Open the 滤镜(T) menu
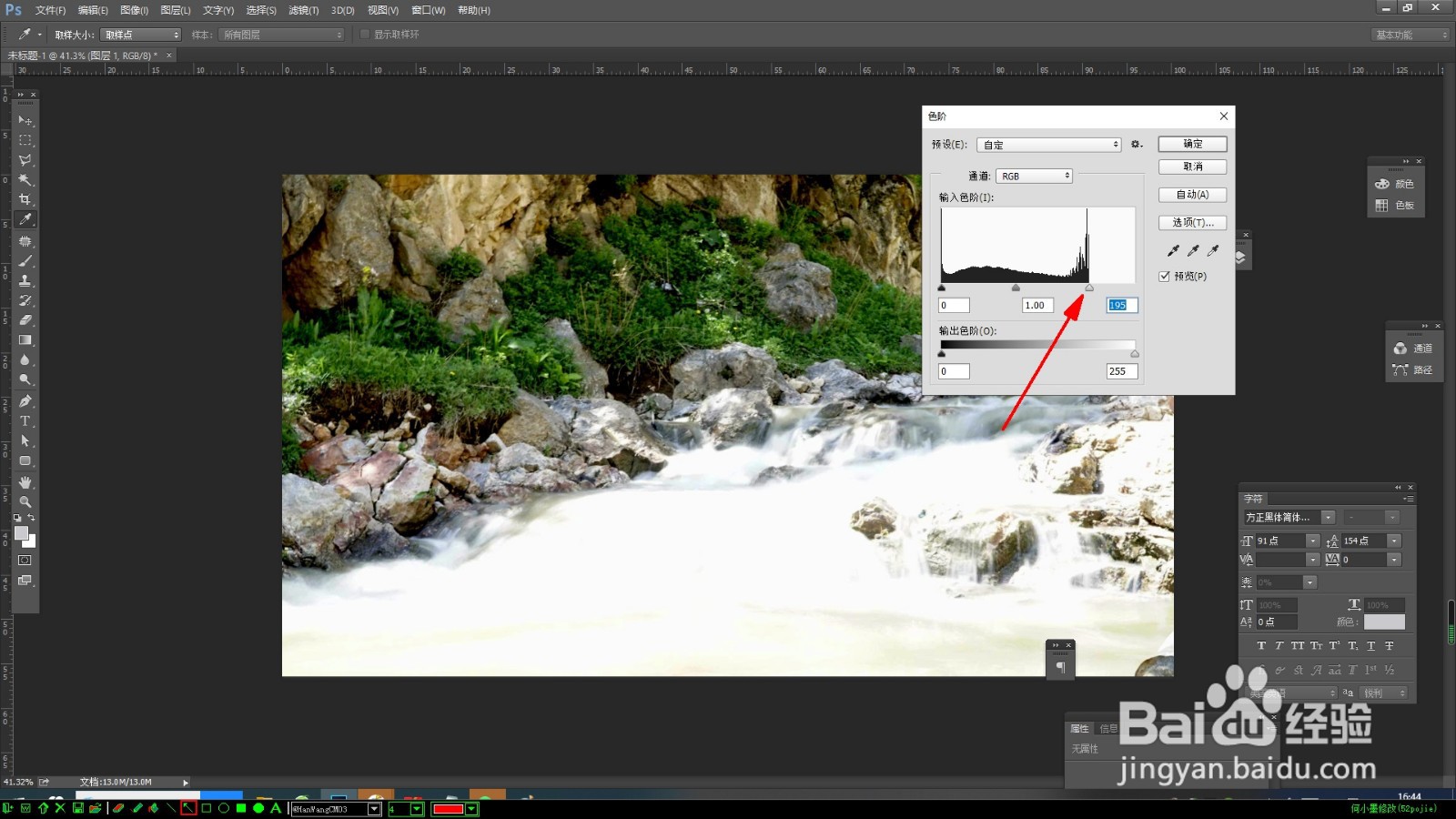Viewport: 1456px width, 819px height. [x=304, y=10]
